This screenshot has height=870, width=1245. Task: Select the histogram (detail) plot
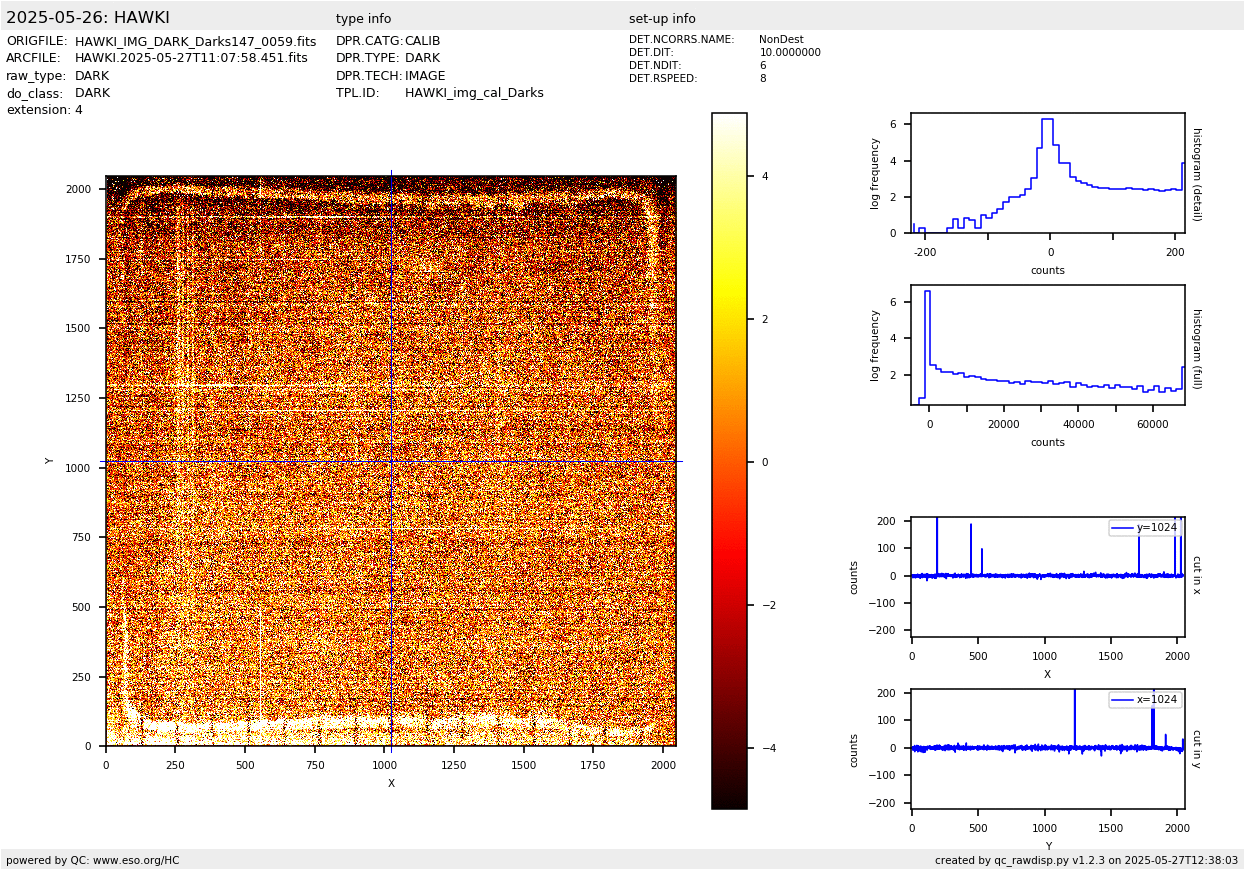click(x=1047, y=173)
